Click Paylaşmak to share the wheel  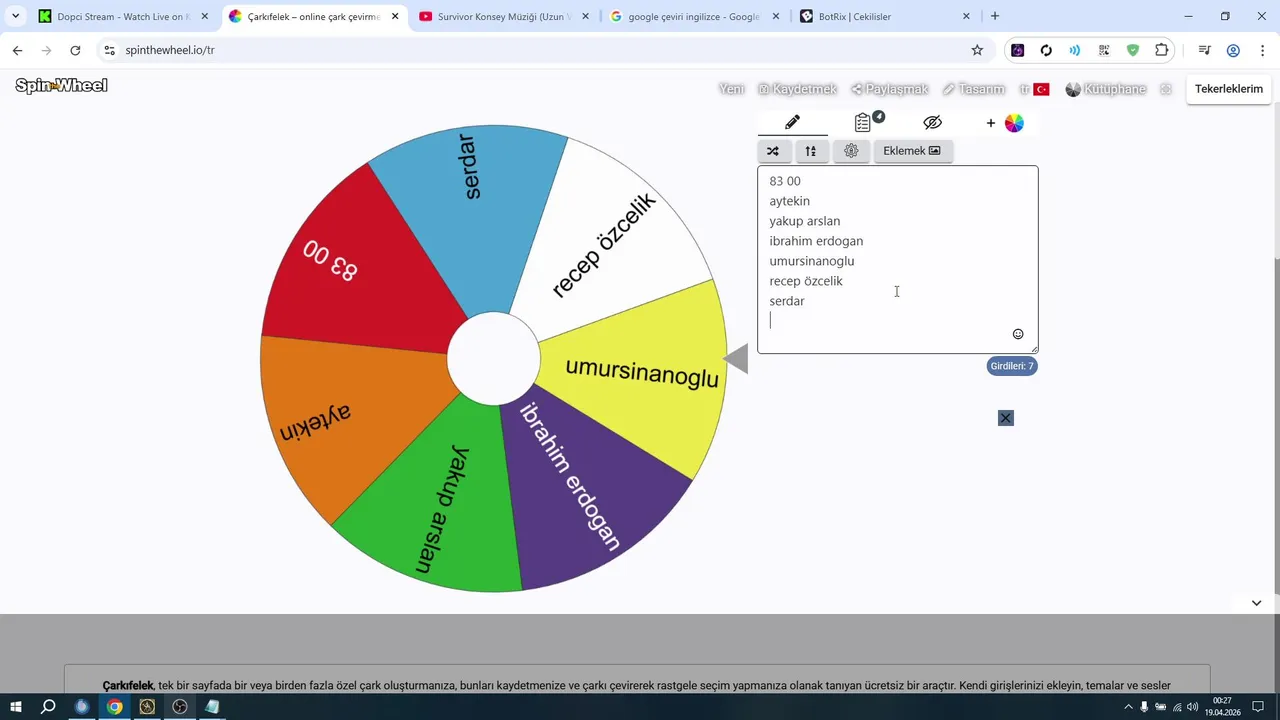point(890,89)
